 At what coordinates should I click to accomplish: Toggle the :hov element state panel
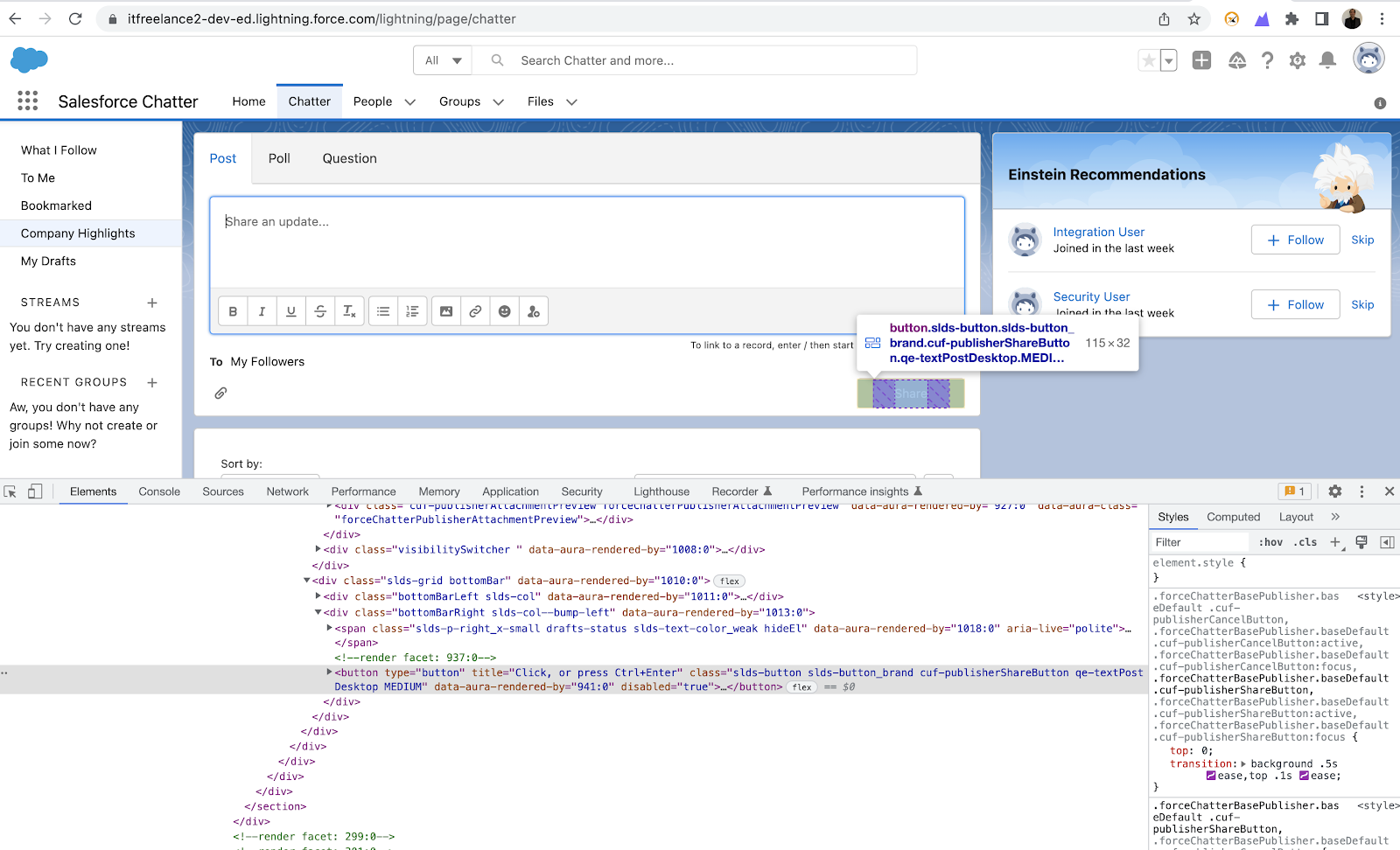coord(1270,542)
